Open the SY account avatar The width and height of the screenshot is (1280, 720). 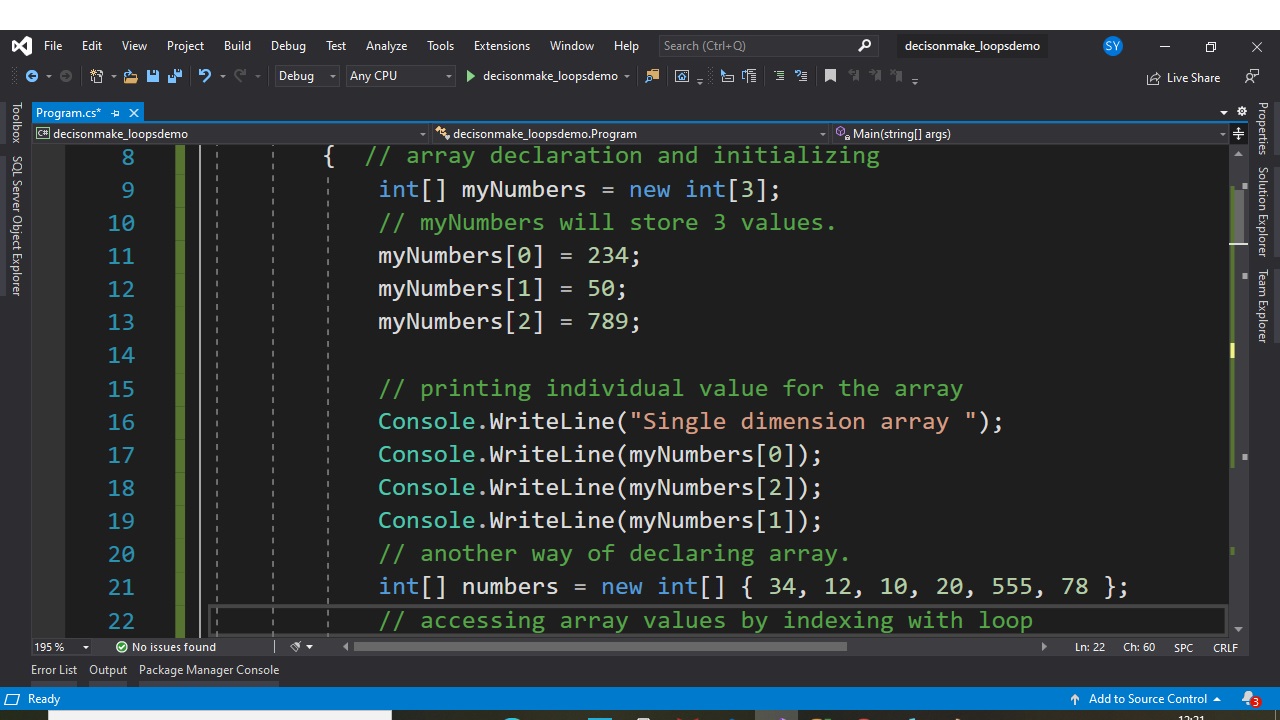click(x=1112, y=45)
